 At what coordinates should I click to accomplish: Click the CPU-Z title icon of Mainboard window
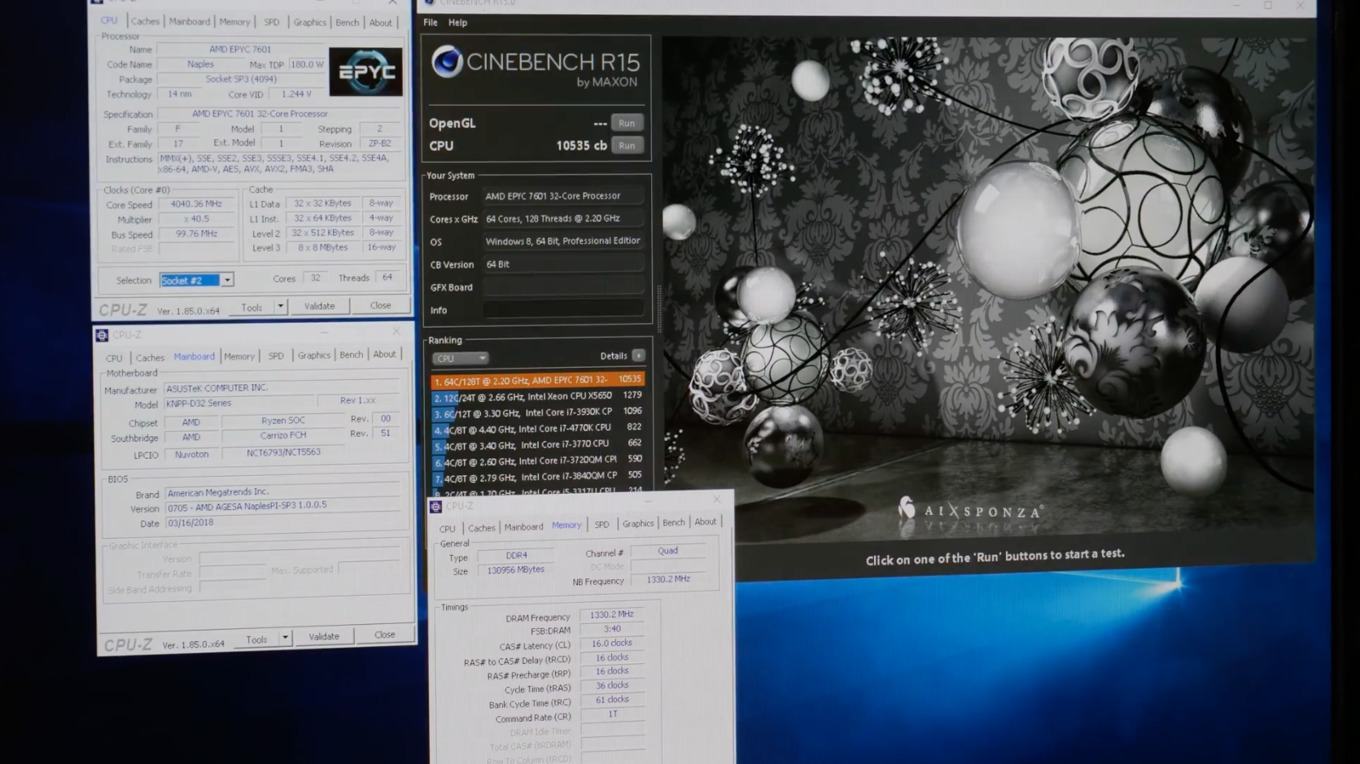[x=102, y=335]
